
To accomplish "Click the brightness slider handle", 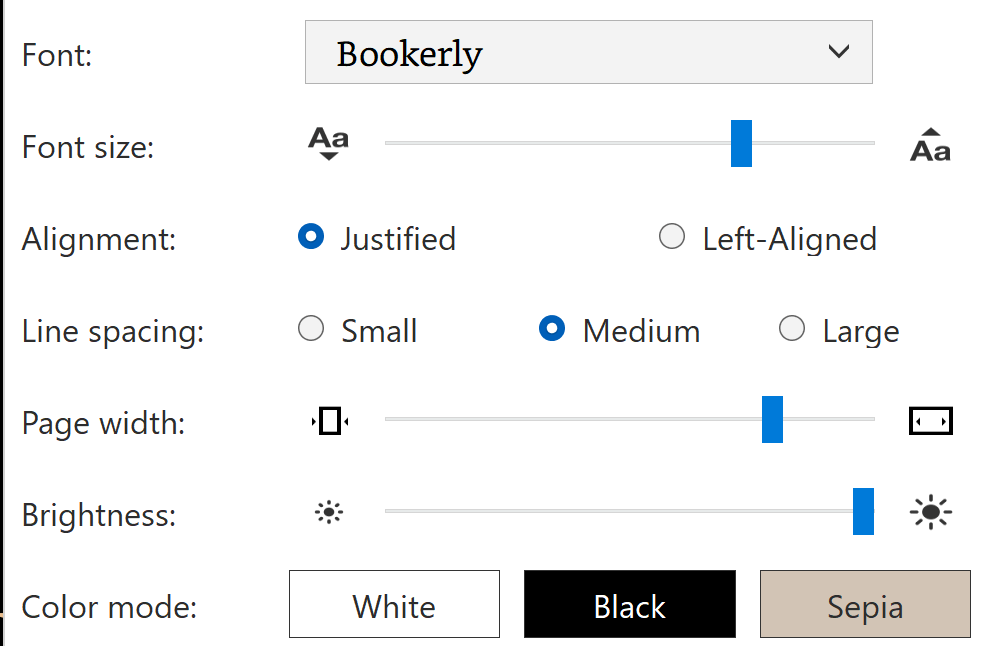I will (863, 511).
